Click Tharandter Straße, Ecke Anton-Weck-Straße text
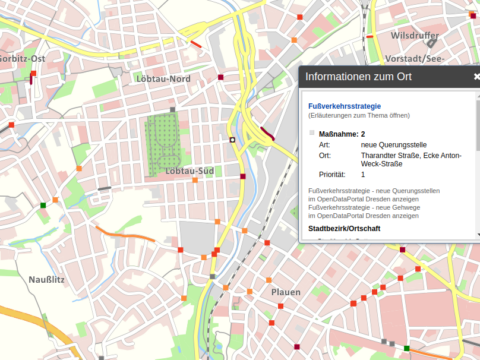 click(x=411, y=160)
